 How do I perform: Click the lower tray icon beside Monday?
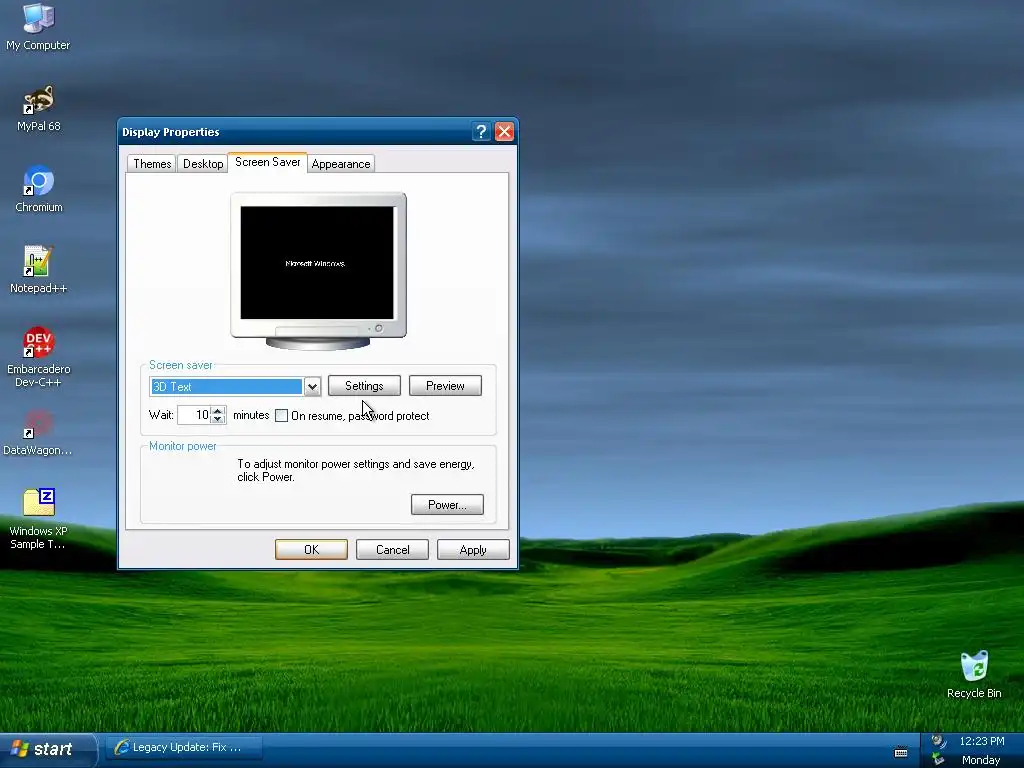tap(938, 759)
